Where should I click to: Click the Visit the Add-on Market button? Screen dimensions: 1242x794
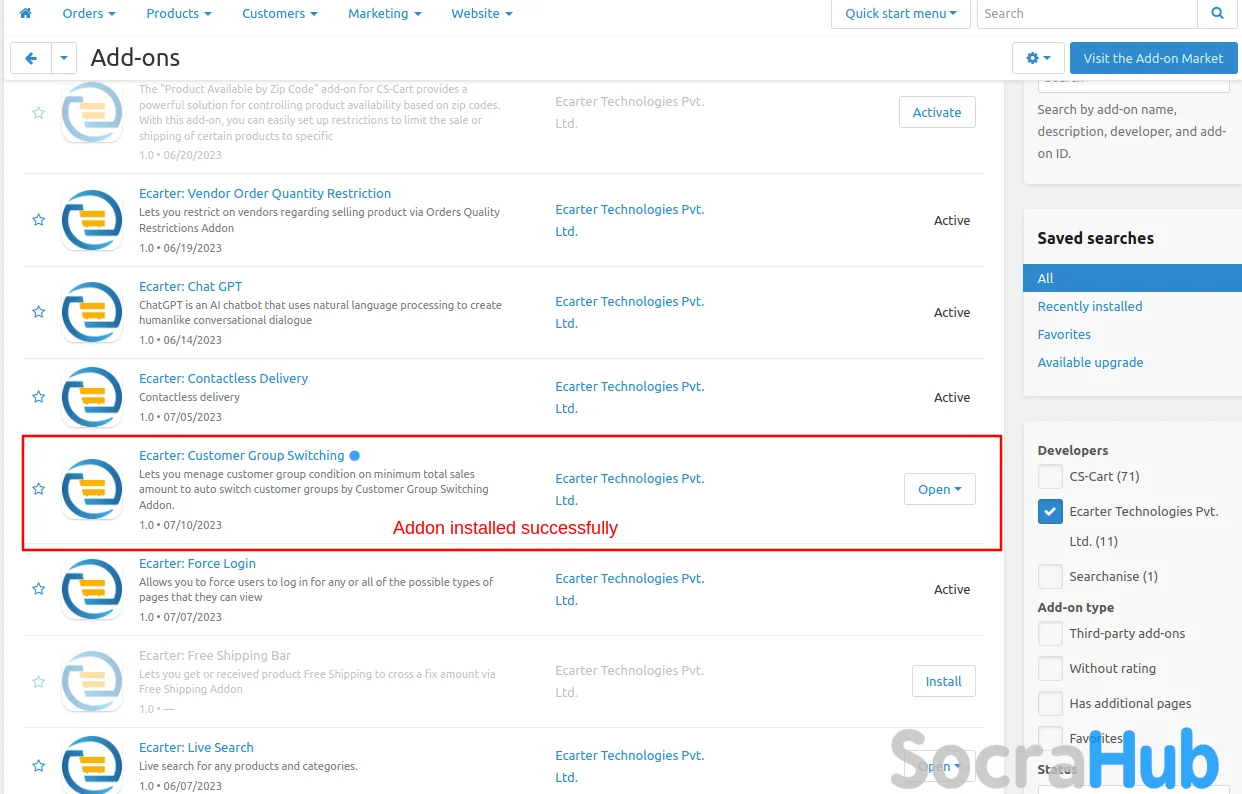[1153, 58]
